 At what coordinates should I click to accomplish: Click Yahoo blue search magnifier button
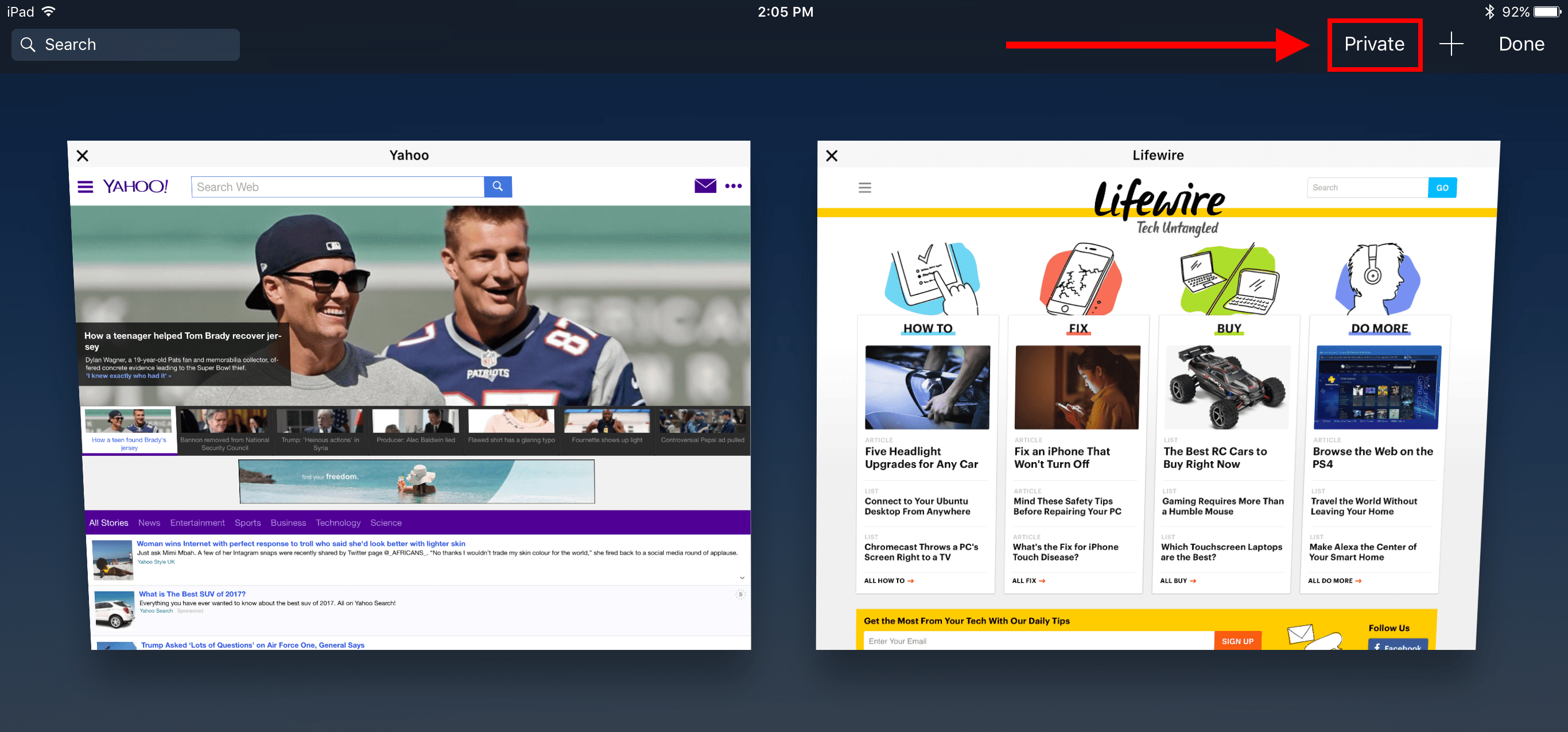[x=498, y=187]
